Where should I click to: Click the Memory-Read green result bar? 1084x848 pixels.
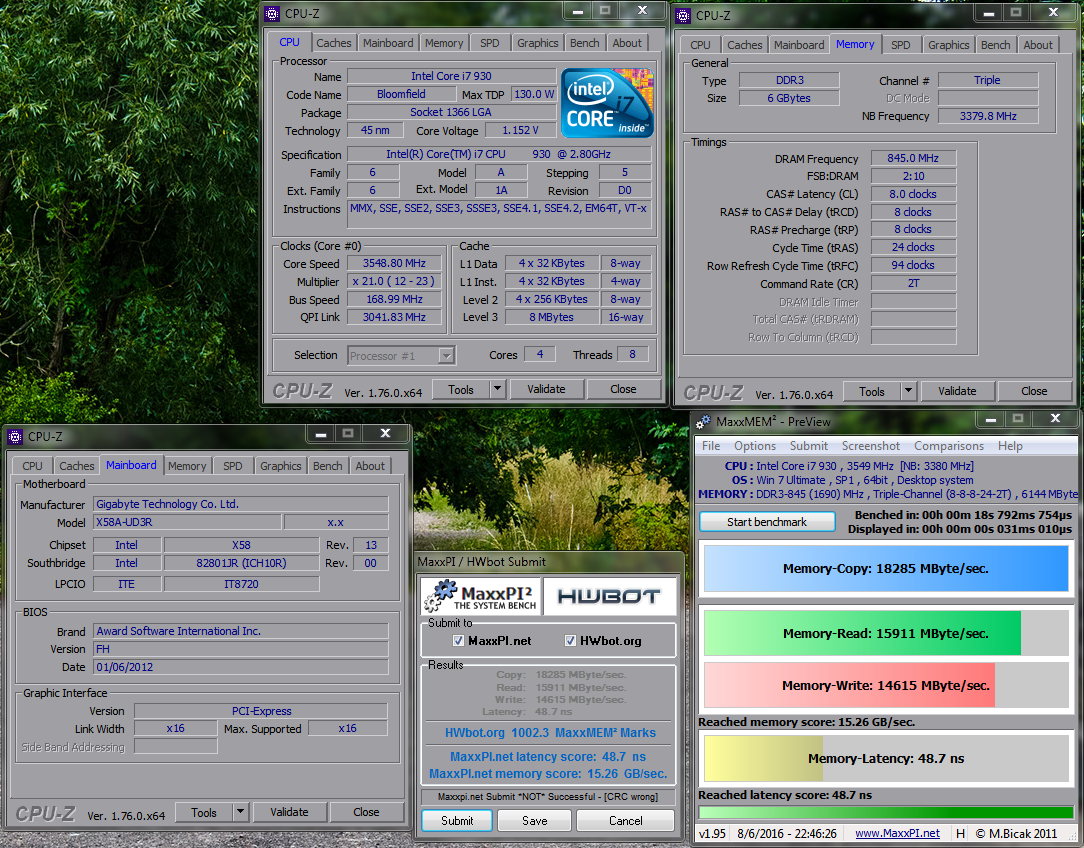(862, 633)
